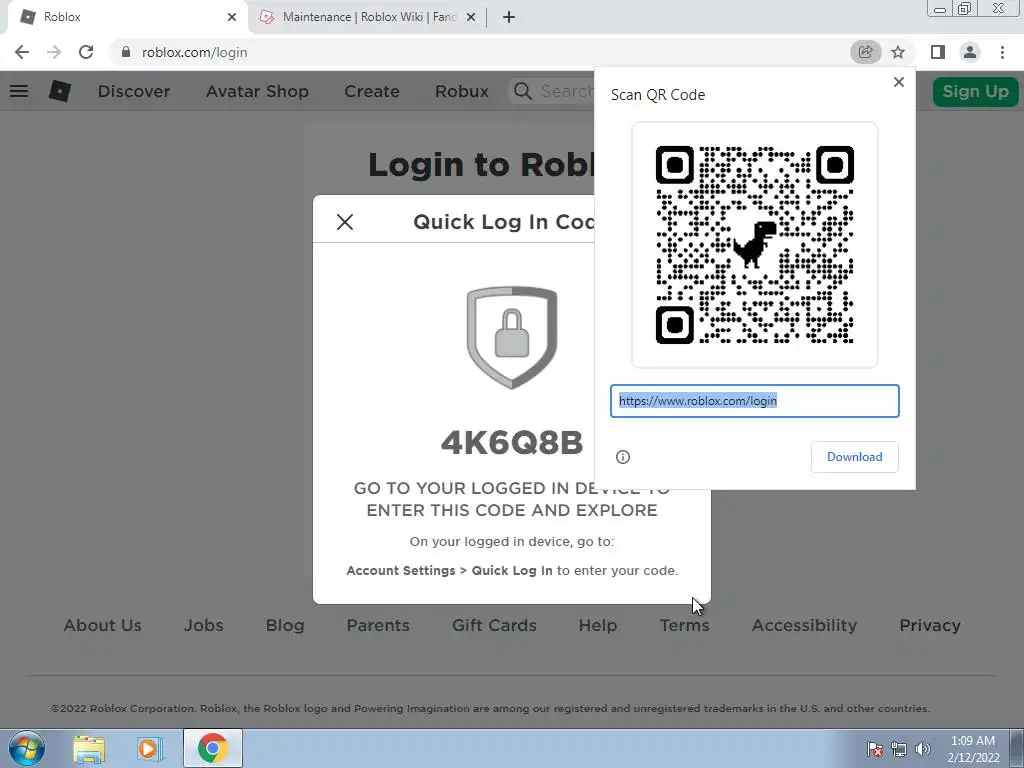Screen dimensions: 1024x768
Task: Click the volume speaker tray icon
Action: 923,749
